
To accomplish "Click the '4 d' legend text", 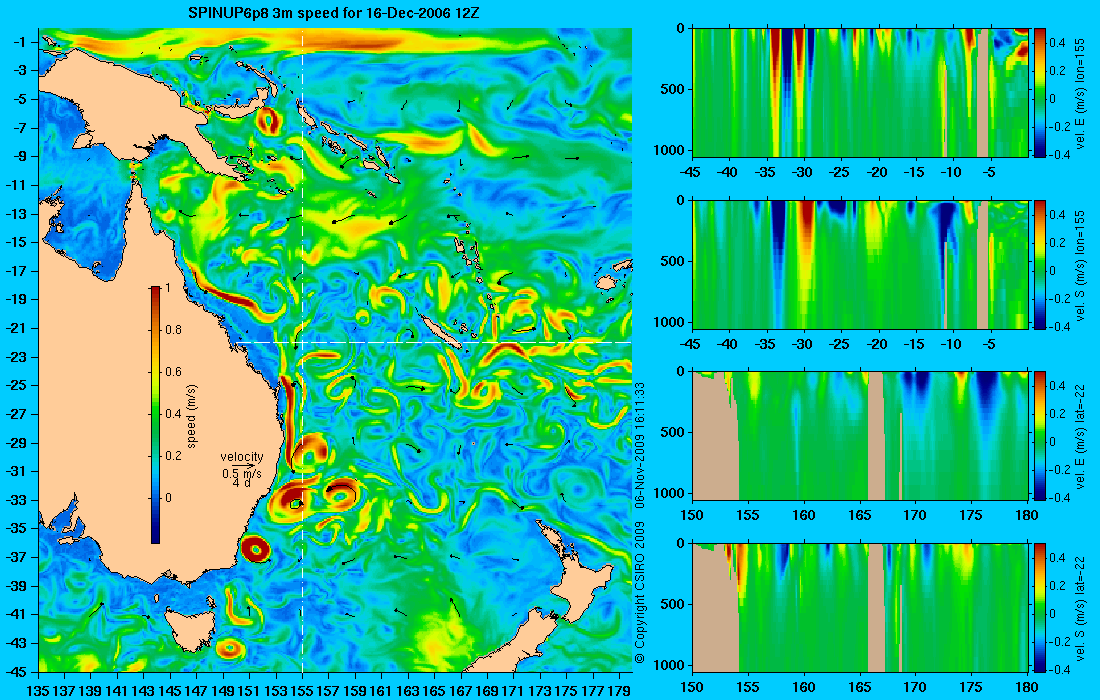I will click(241, 483).
